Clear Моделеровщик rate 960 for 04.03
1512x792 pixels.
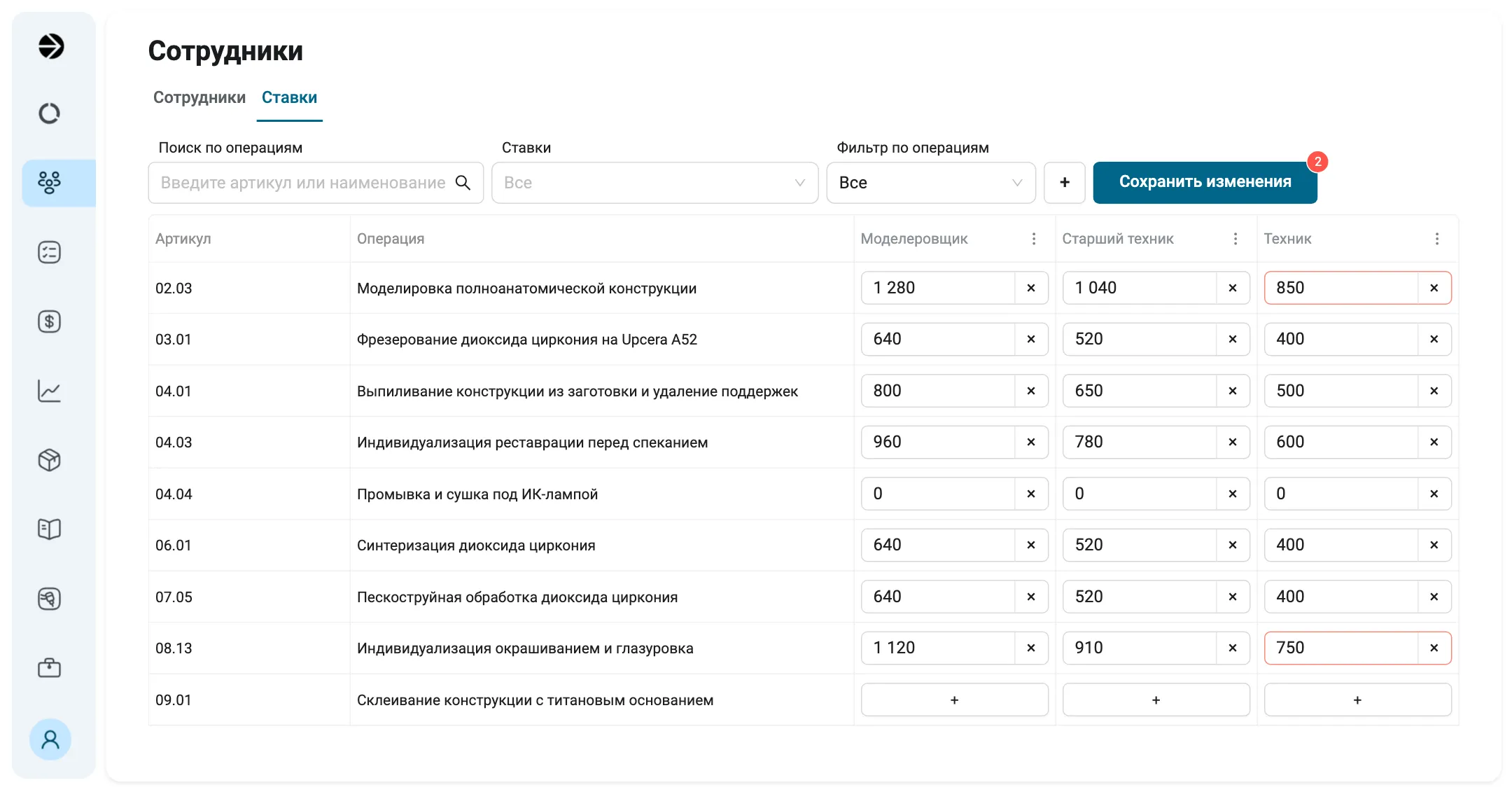tap(1031, 442)
